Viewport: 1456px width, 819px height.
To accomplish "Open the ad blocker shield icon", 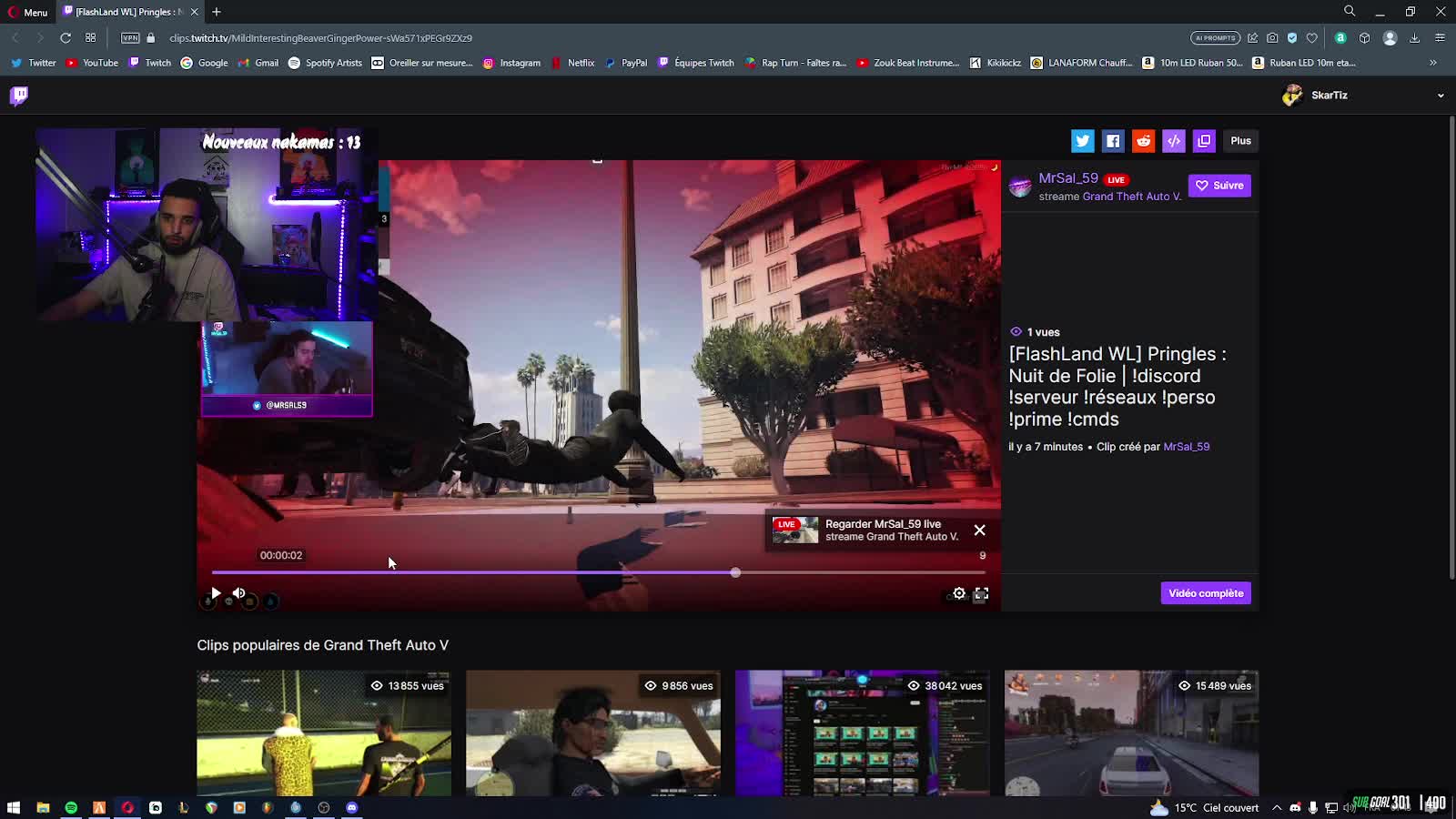I will (x=1292, y=38).
